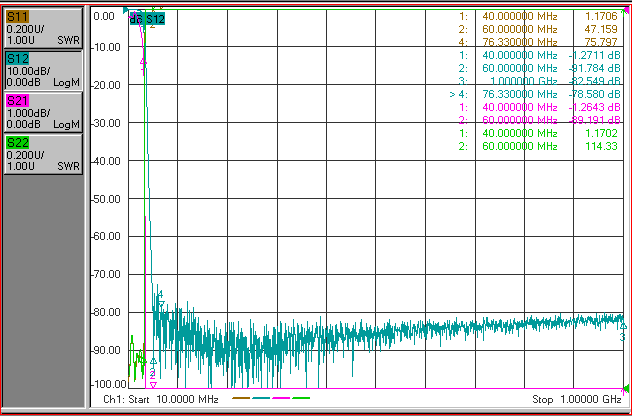
Task: Click the S22 SWR format label
Action: [x=69, y=166]
